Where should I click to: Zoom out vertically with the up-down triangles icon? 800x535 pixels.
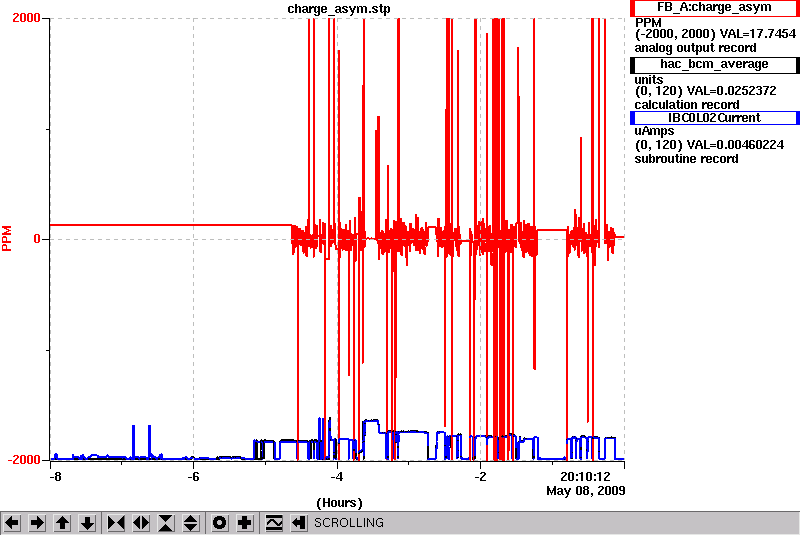[191, 523]
